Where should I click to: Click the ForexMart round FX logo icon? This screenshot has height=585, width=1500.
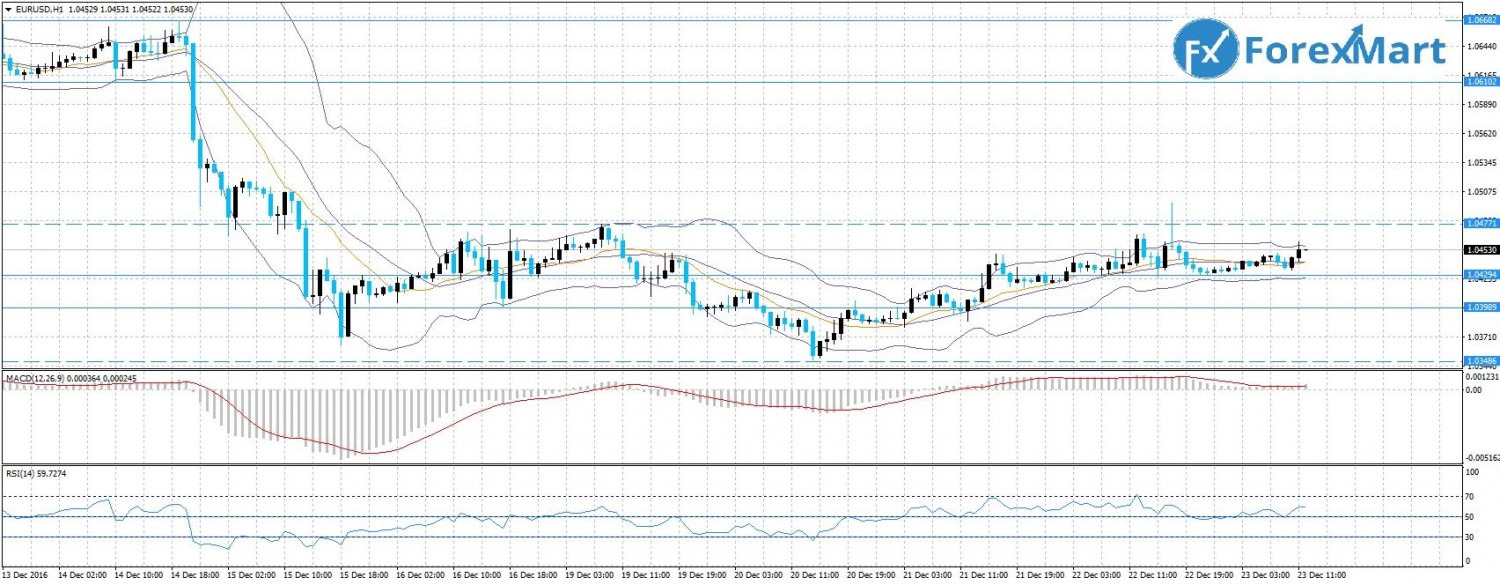tap(1205, 52)
